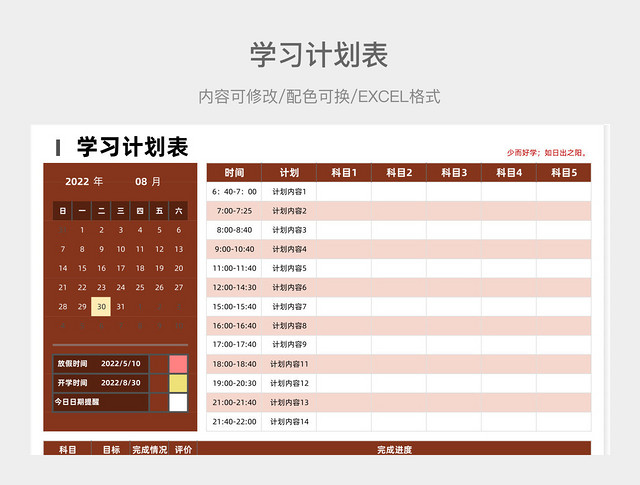Click the 12:00-14:30 time cell
Viewport: 640px width, 485px height.
234,287
